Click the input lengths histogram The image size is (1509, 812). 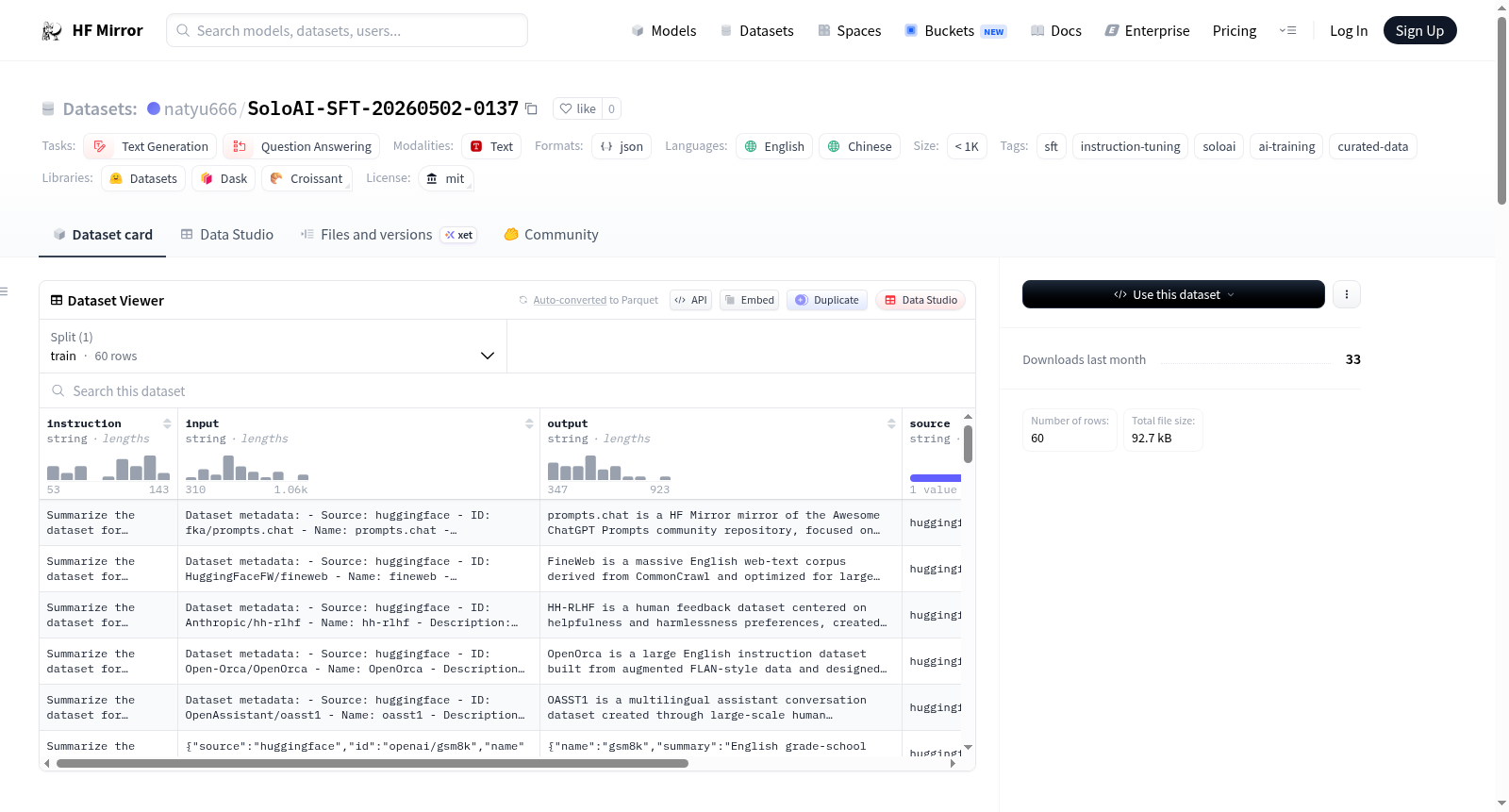[247, 467]
